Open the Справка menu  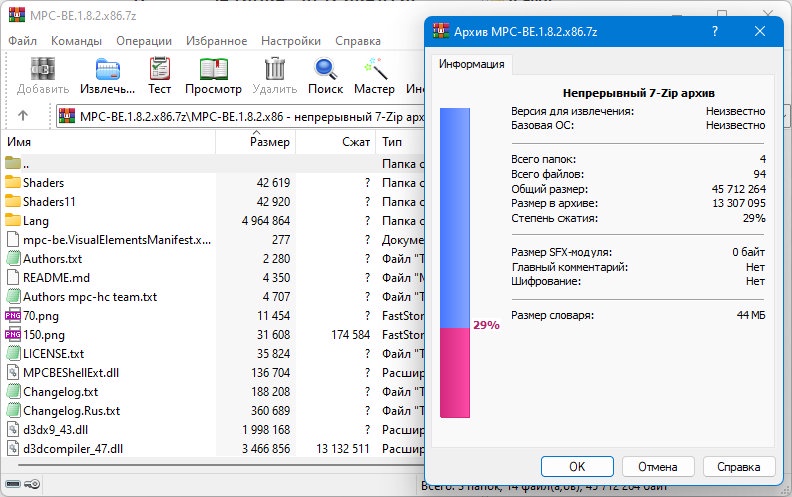point(358,41)
